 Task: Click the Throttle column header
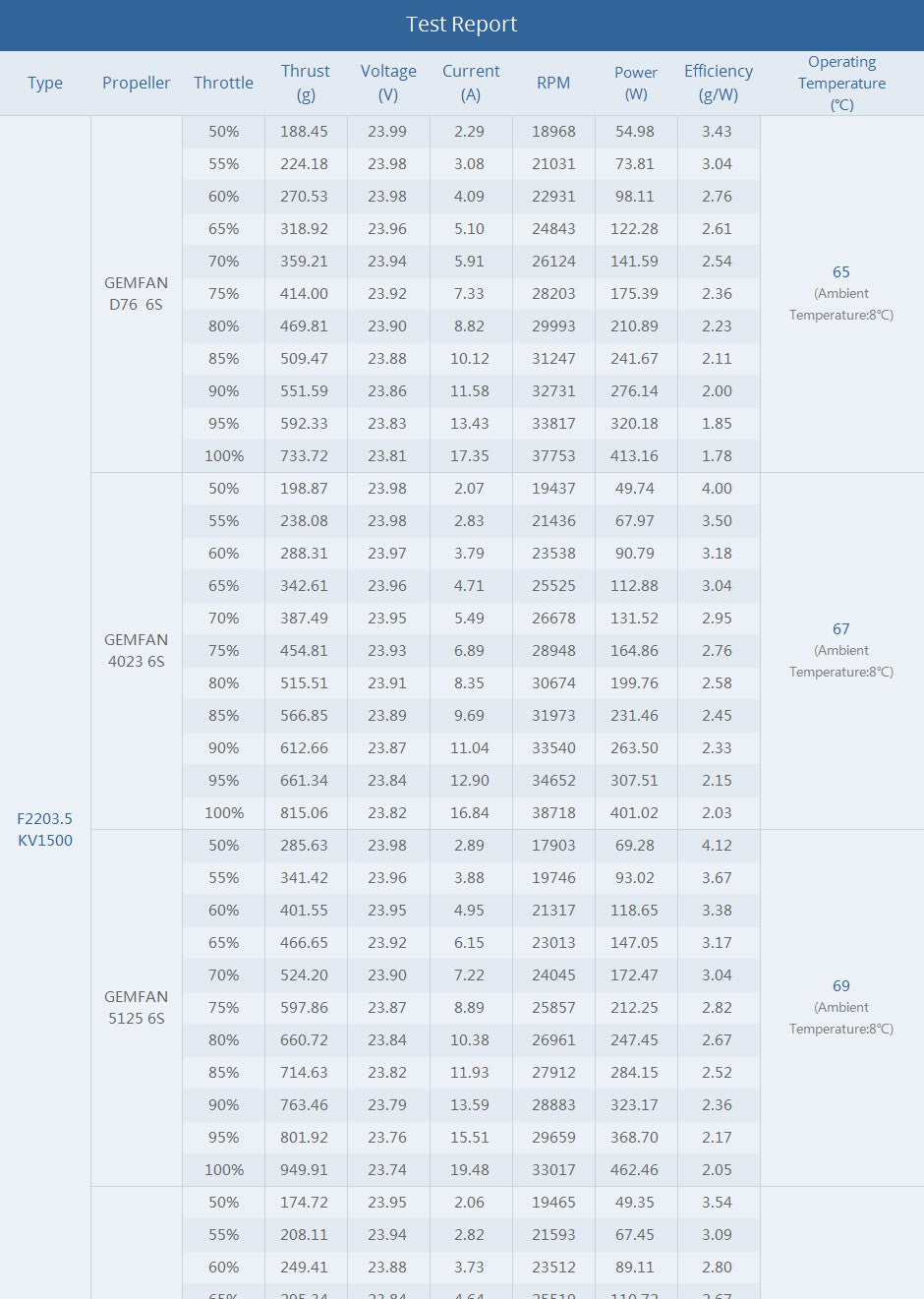(x=223, y=83)
